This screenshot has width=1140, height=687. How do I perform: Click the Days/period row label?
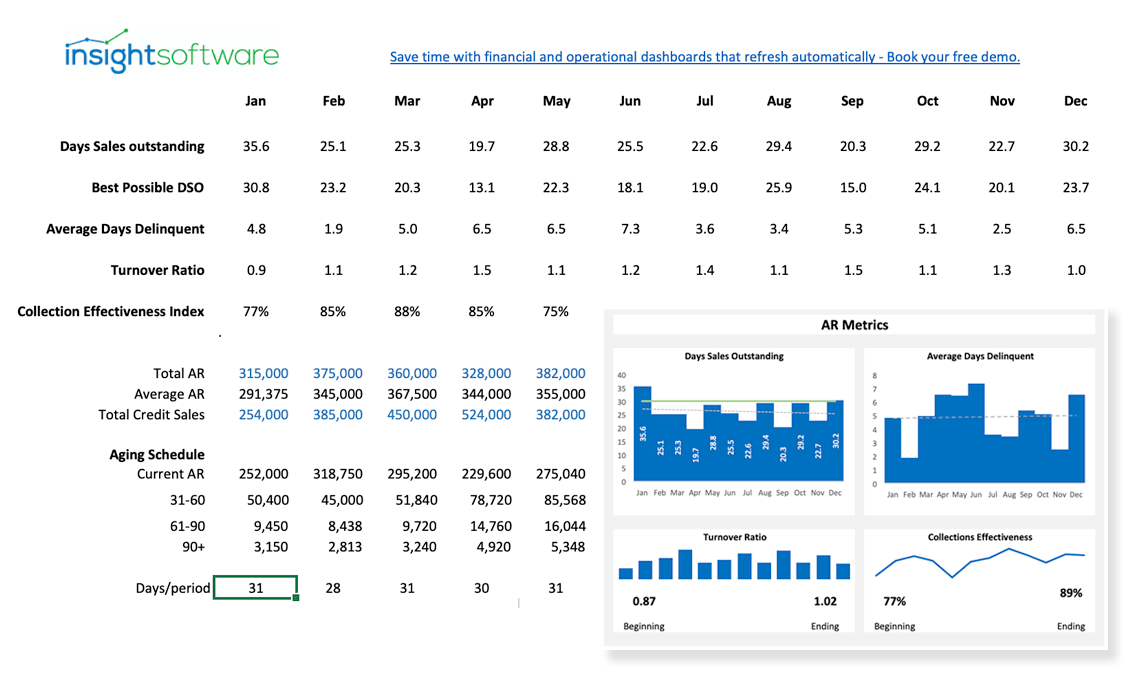tap(172, 587)
